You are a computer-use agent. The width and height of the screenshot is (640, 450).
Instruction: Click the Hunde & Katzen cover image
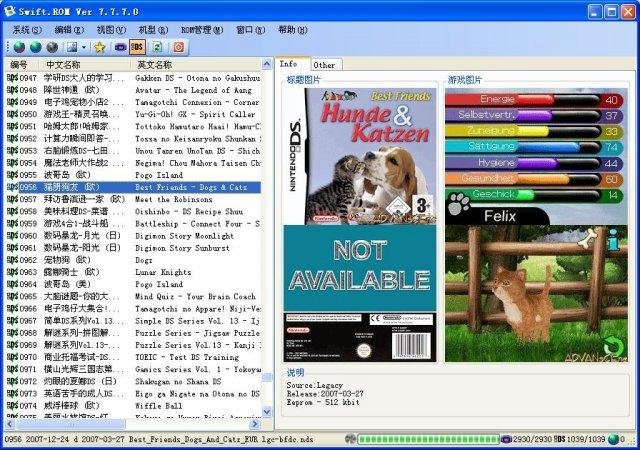[360, 156]
